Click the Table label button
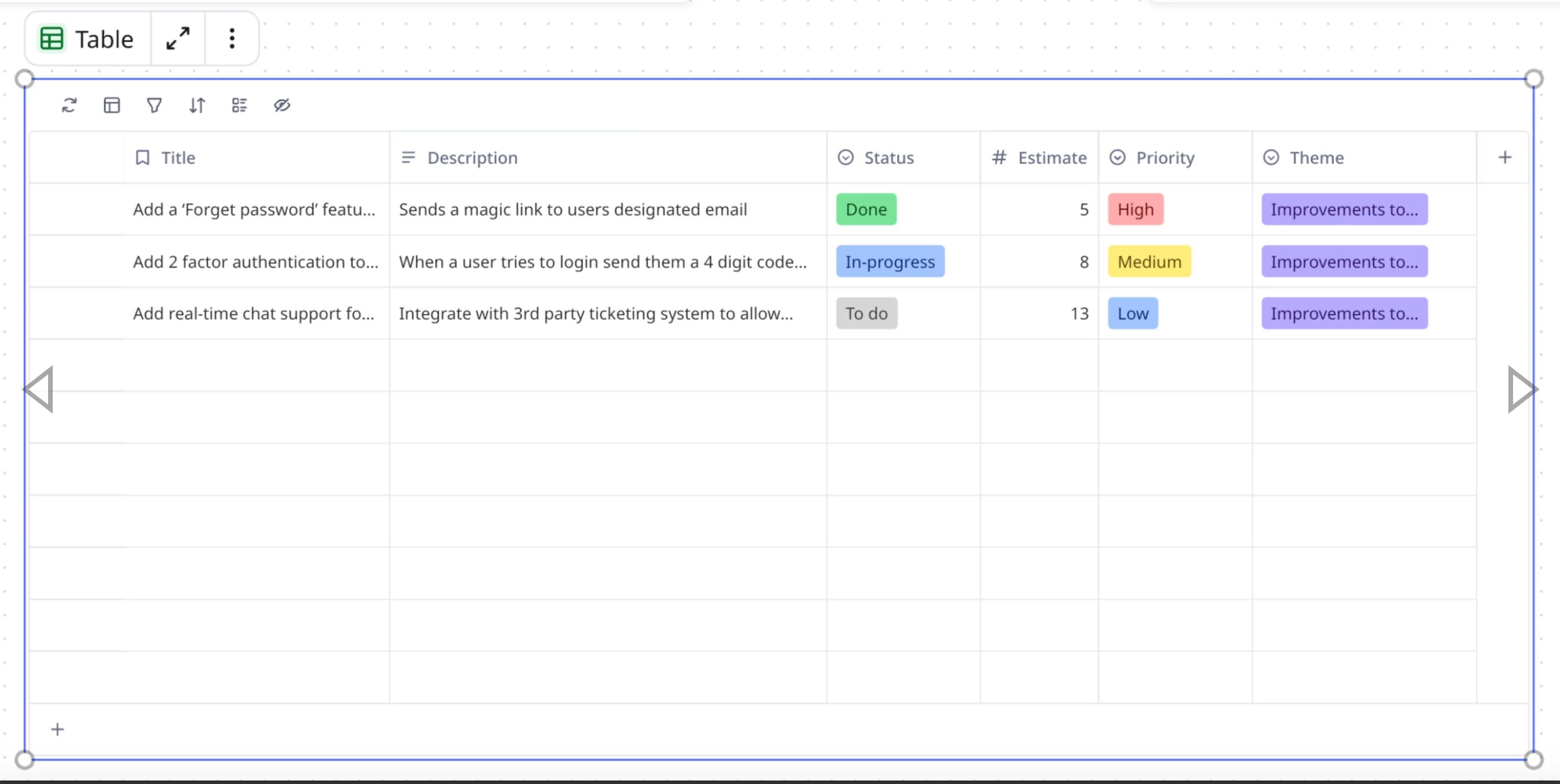Screen dimensions: 1560x784 pos(88,39)
